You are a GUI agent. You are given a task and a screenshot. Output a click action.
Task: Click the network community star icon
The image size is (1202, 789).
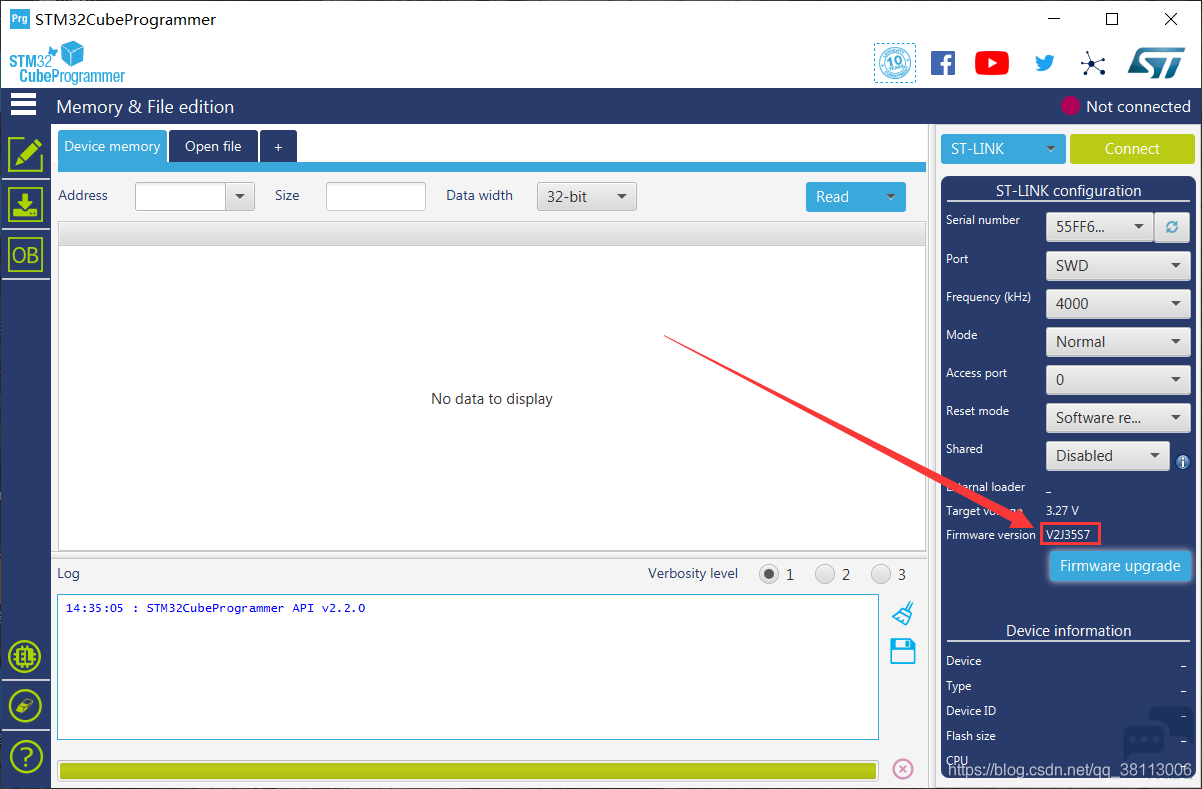tap(1093, 64)
